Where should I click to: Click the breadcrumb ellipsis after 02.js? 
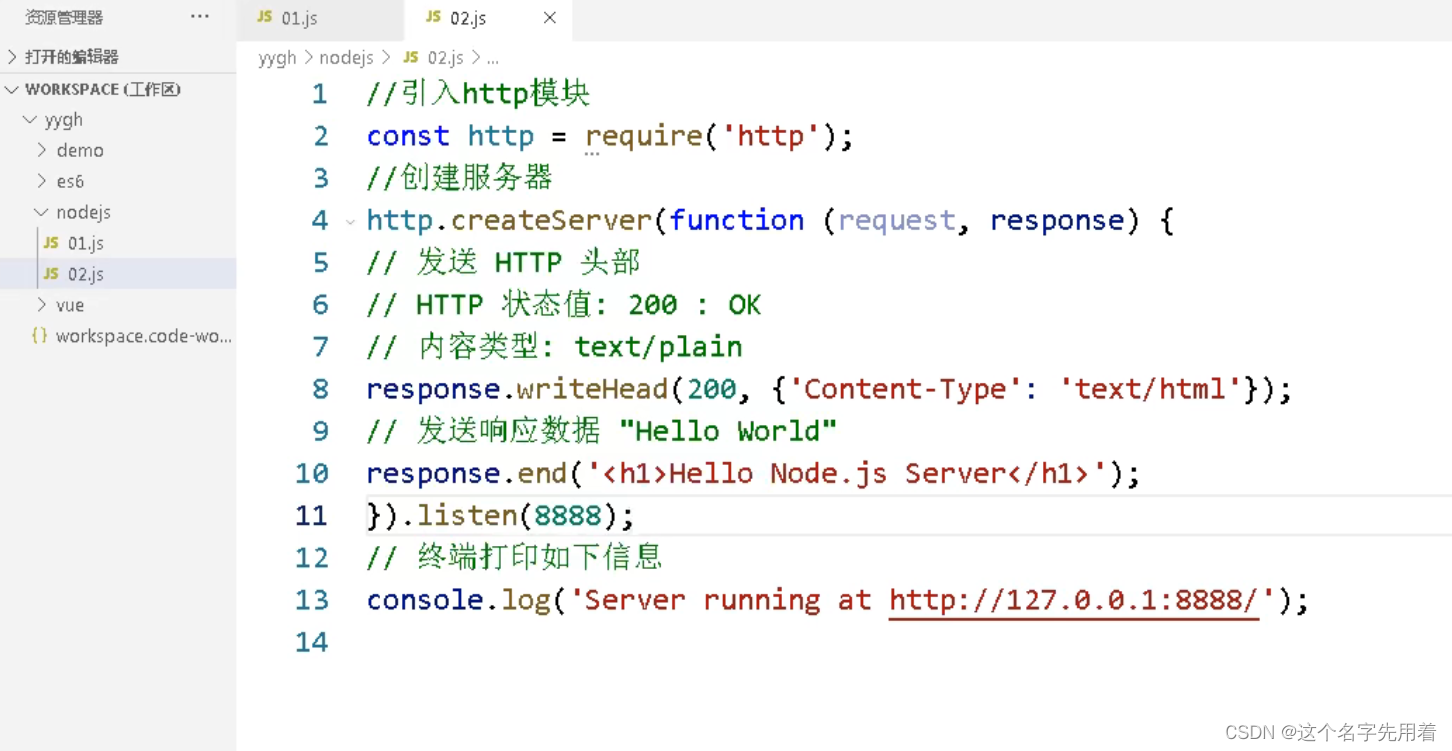coord(492,59)
